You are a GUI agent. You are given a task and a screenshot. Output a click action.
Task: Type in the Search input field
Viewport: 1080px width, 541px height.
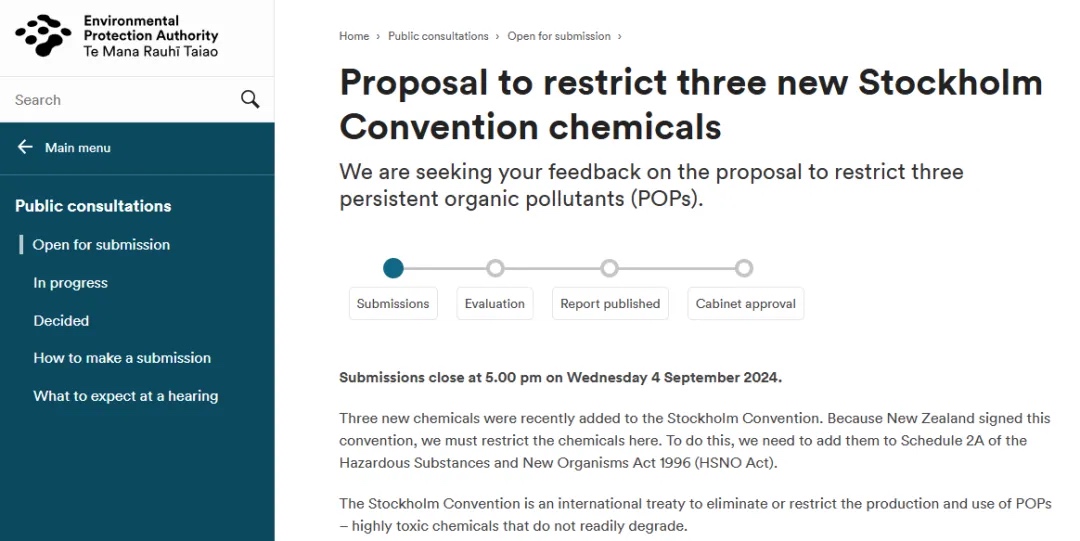coord(120,100)
